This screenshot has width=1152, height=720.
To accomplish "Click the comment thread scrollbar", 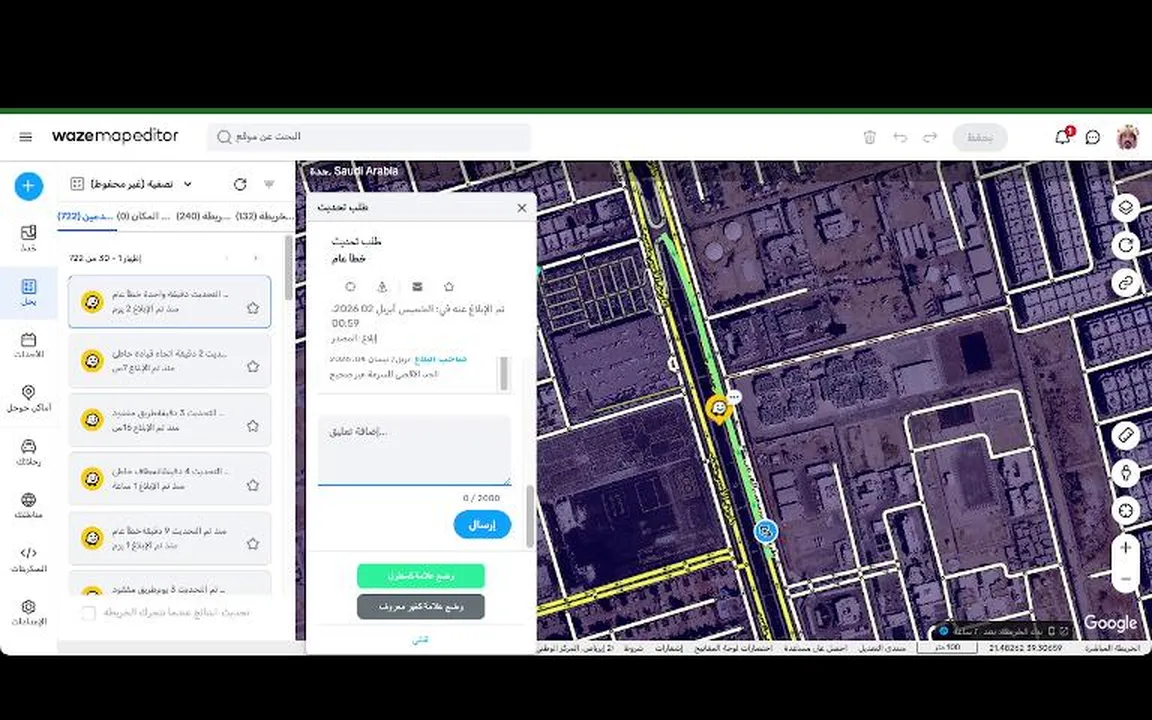I will coord(504,374).
